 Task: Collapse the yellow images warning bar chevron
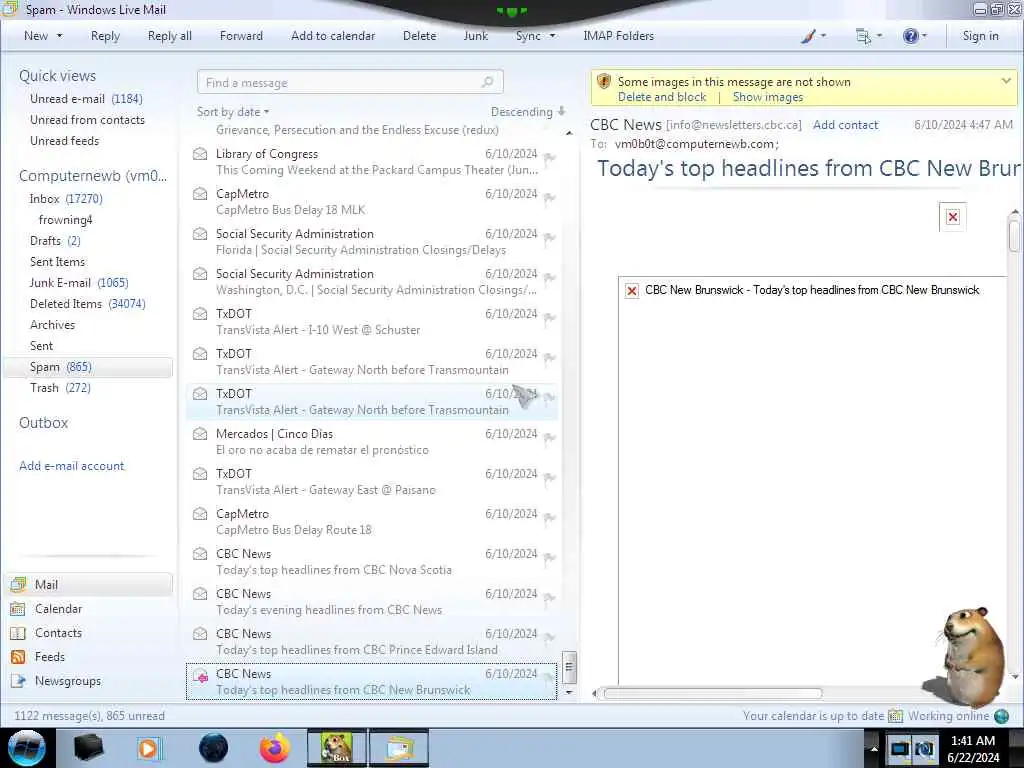click(x=1006, y=81)
